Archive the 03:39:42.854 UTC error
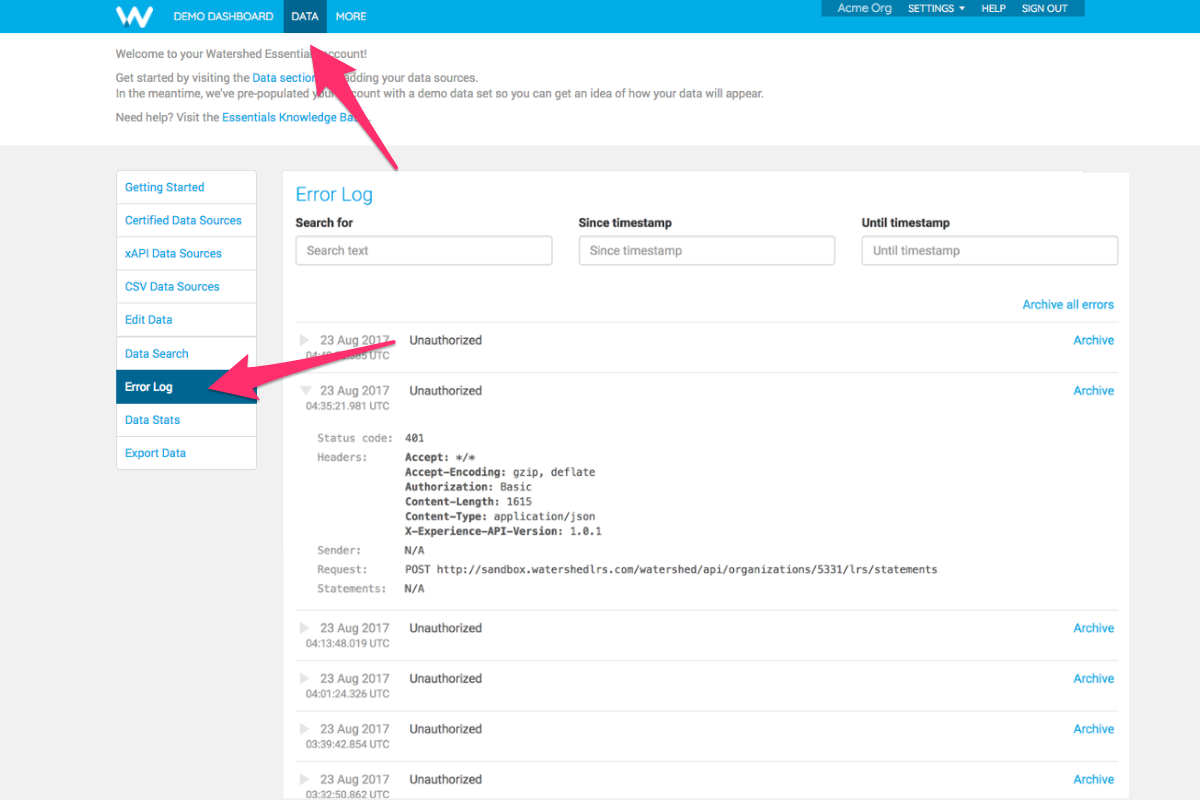1200x800 pixels. tap(1093, 729)
